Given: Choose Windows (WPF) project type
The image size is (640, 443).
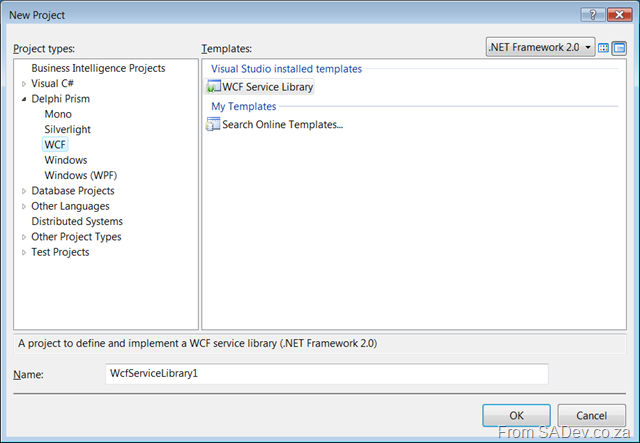Looking at the screenshot, I should click(80, 176).
